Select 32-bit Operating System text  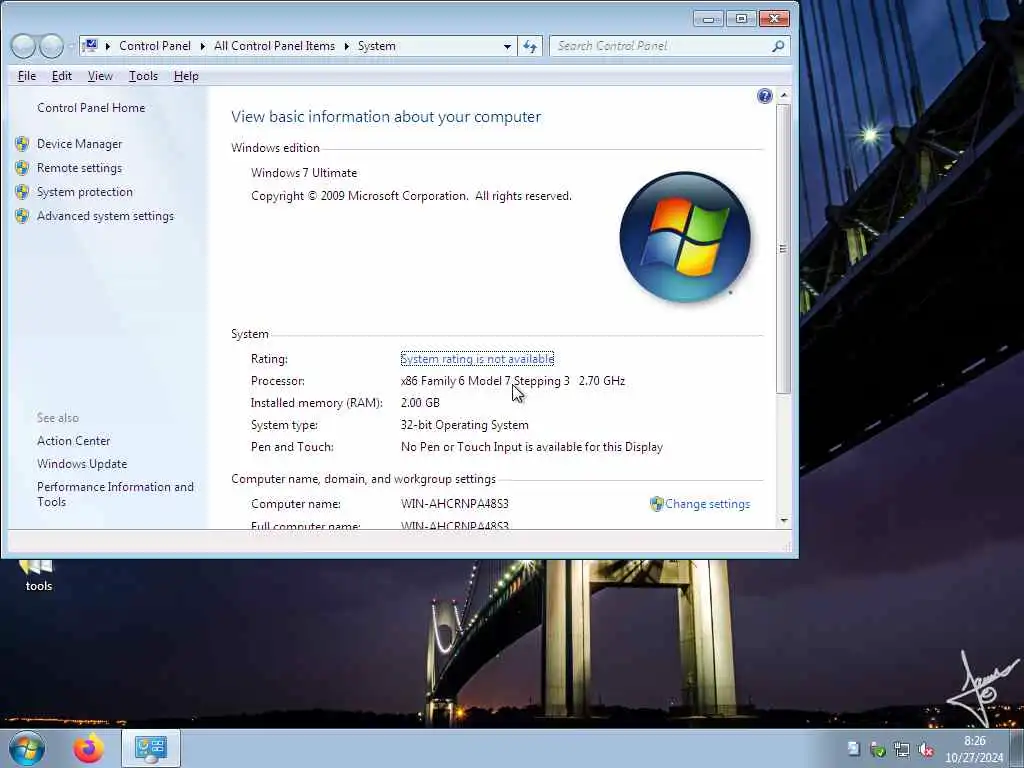click(465, 425)
